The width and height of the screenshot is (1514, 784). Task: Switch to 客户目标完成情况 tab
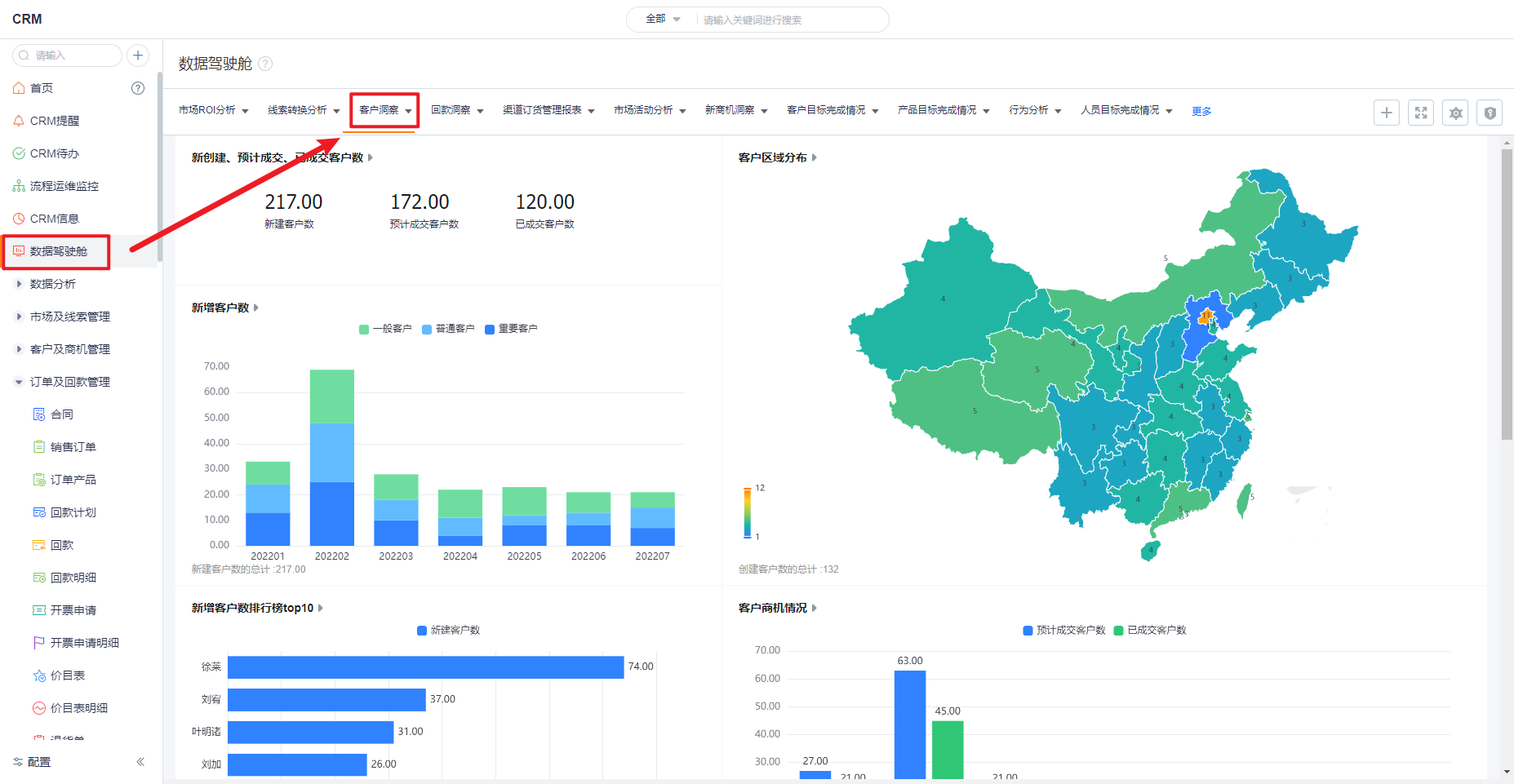[x=826, y=110]
